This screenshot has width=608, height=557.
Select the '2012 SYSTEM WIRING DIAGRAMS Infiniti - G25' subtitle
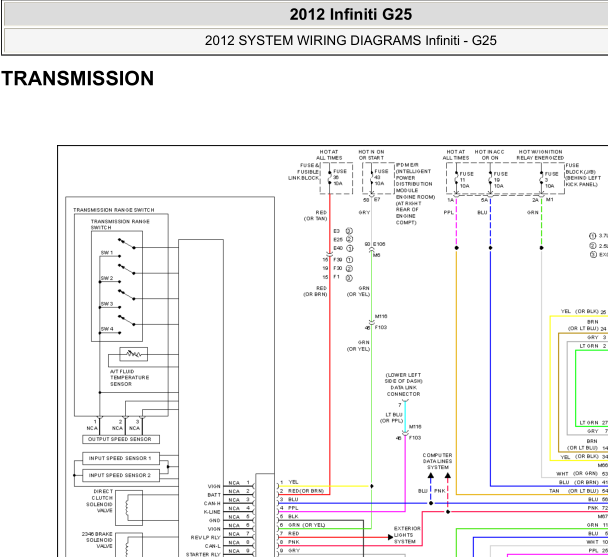351,40
